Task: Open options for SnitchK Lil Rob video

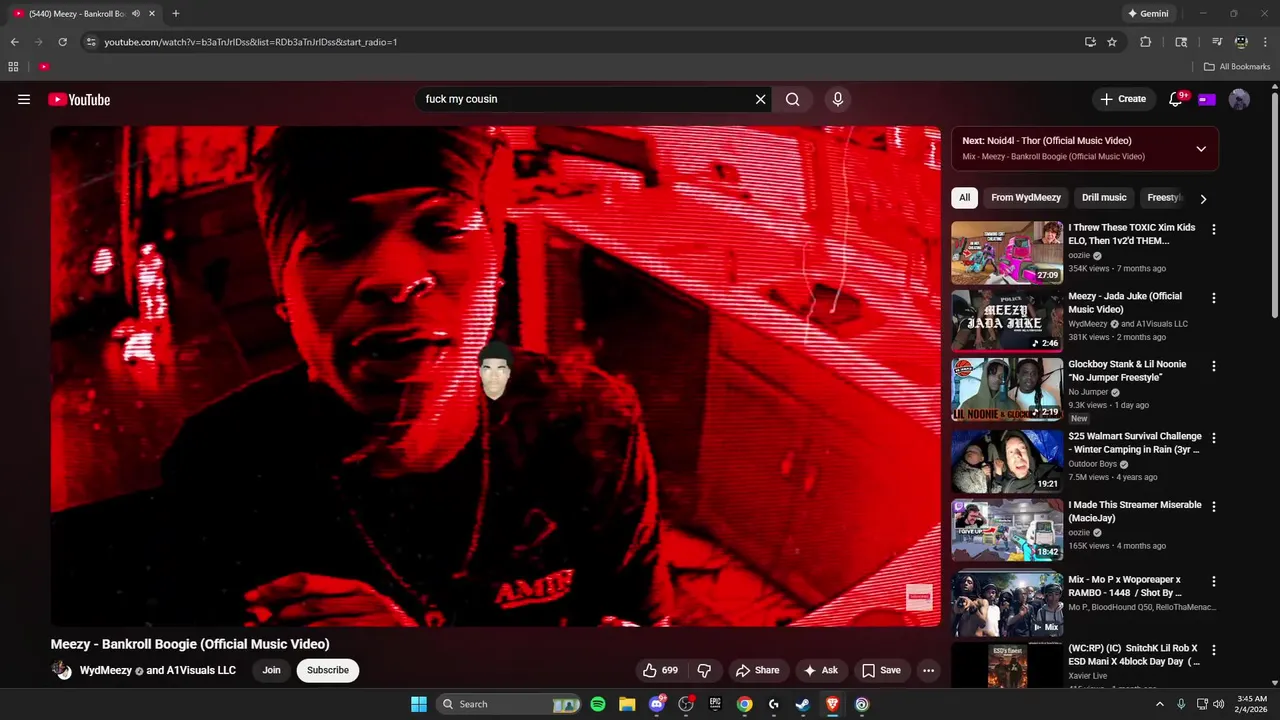Action: [1214, 650]
